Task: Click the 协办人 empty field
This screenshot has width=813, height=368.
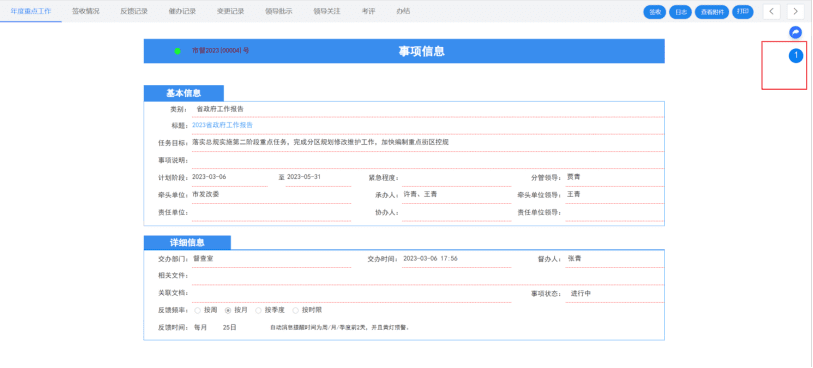Action: [x=456, y=213]
